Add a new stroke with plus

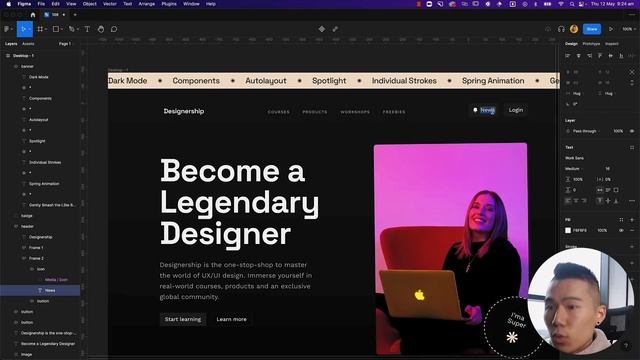pyautogui.click(x=632, y=247)
